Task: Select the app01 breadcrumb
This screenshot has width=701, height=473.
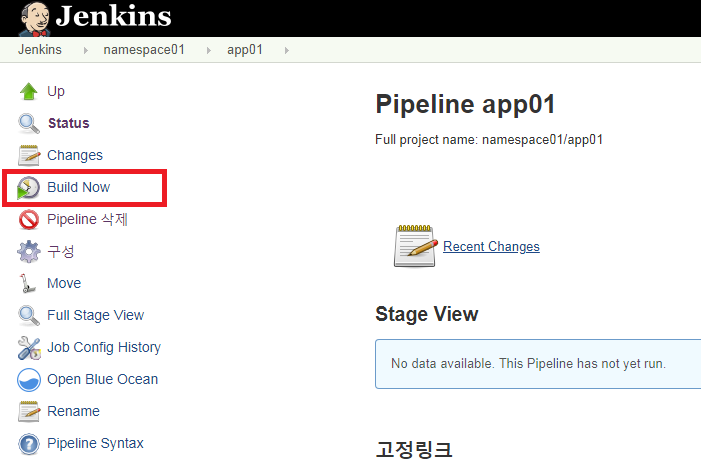Action: pos(245,50)
